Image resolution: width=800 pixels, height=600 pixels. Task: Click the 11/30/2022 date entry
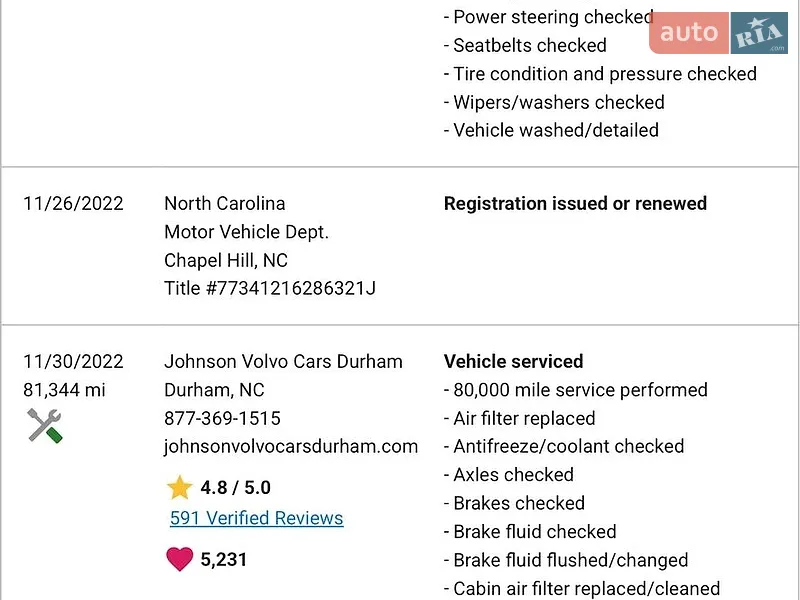(x=73, y=362)
